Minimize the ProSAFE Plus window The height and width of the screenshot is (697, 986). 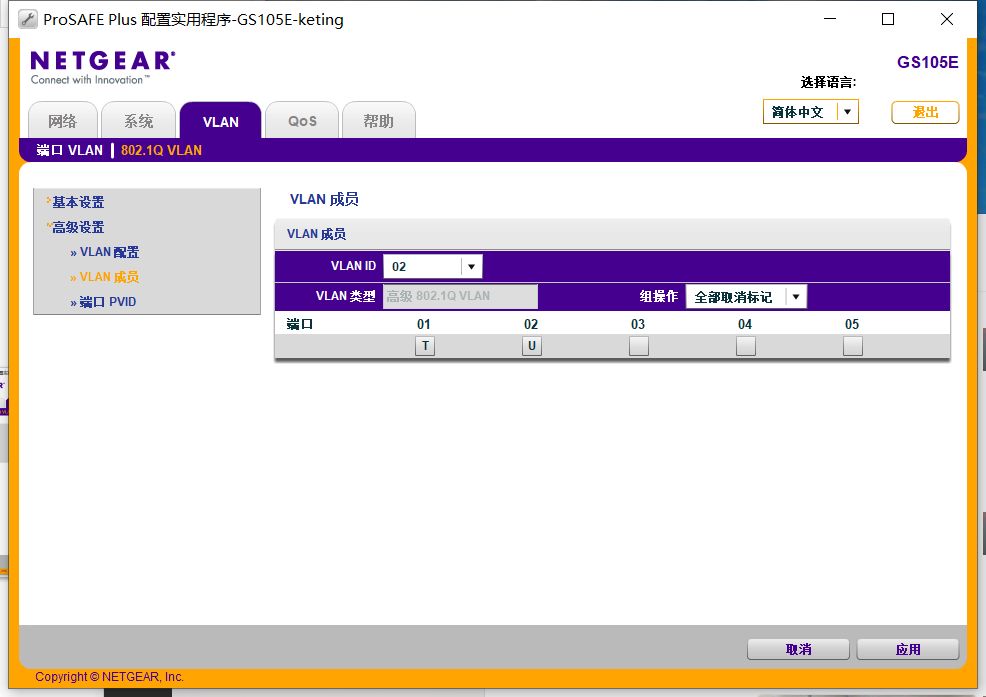coord(830,19)
